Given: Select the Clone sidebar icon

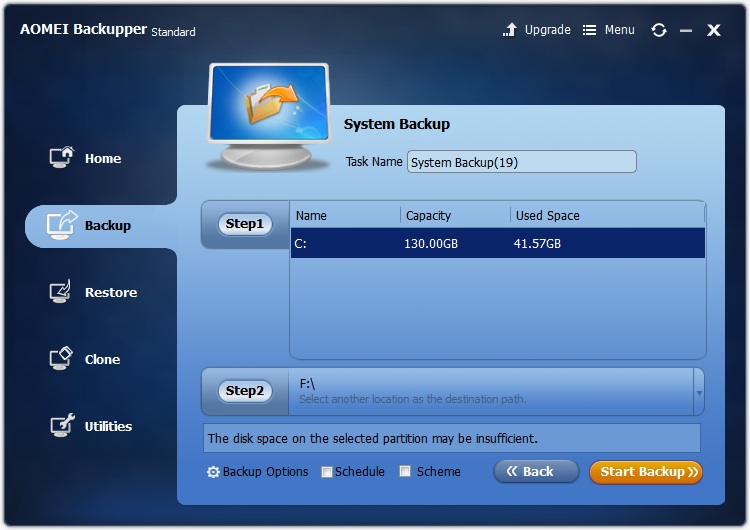Looking at the screenshot, I should (x=62, y=359).
